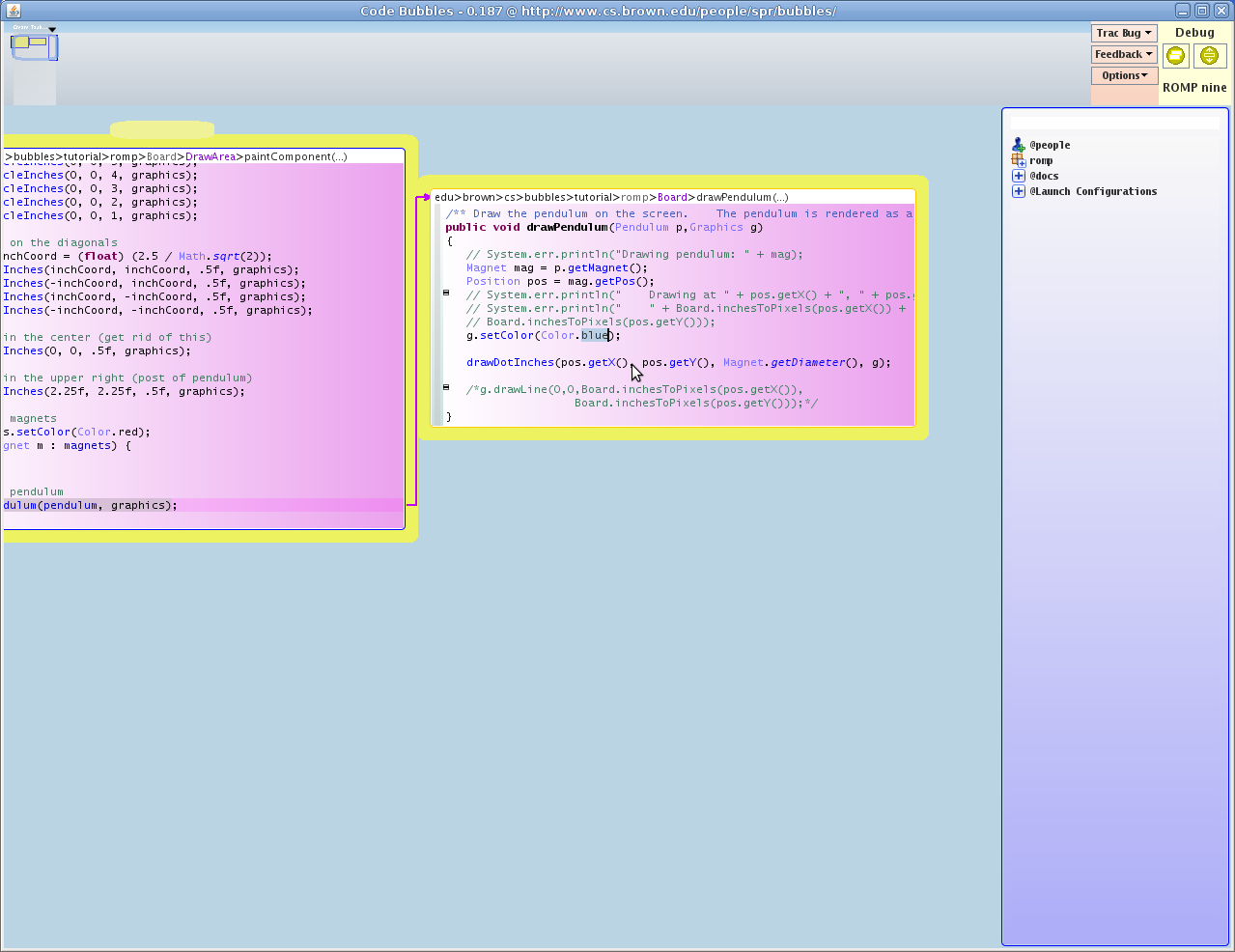
Task: Click the search field in the package explorer
Action: point(1114,124)
